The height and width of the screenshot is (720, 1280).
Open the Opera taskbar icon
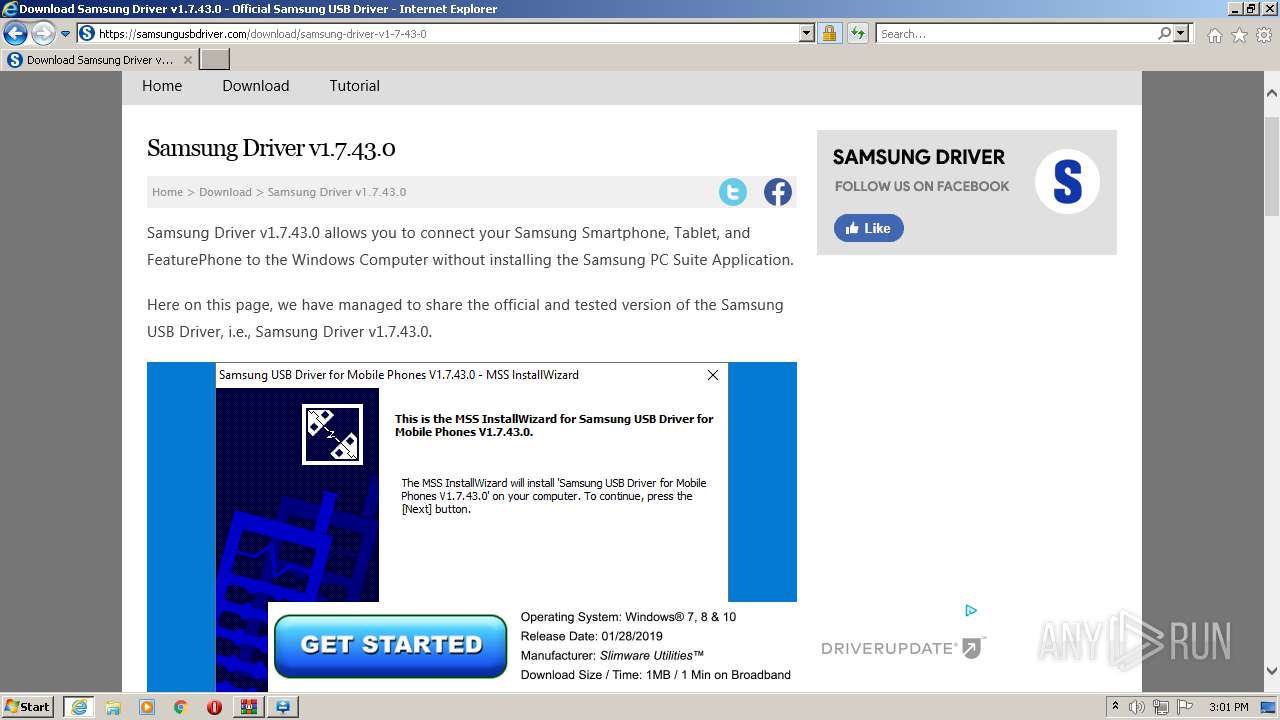pos(214,707)
